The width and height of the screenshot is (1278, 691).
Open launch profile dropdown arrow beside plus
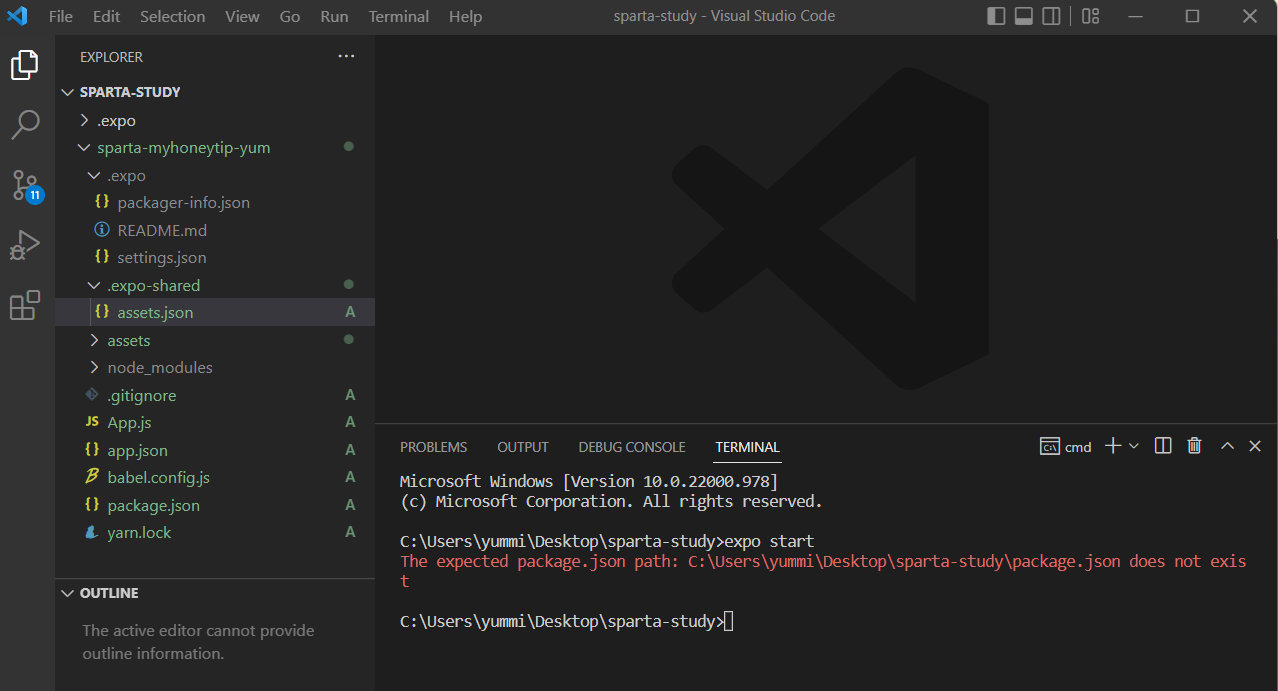[x=1134, y=446]
